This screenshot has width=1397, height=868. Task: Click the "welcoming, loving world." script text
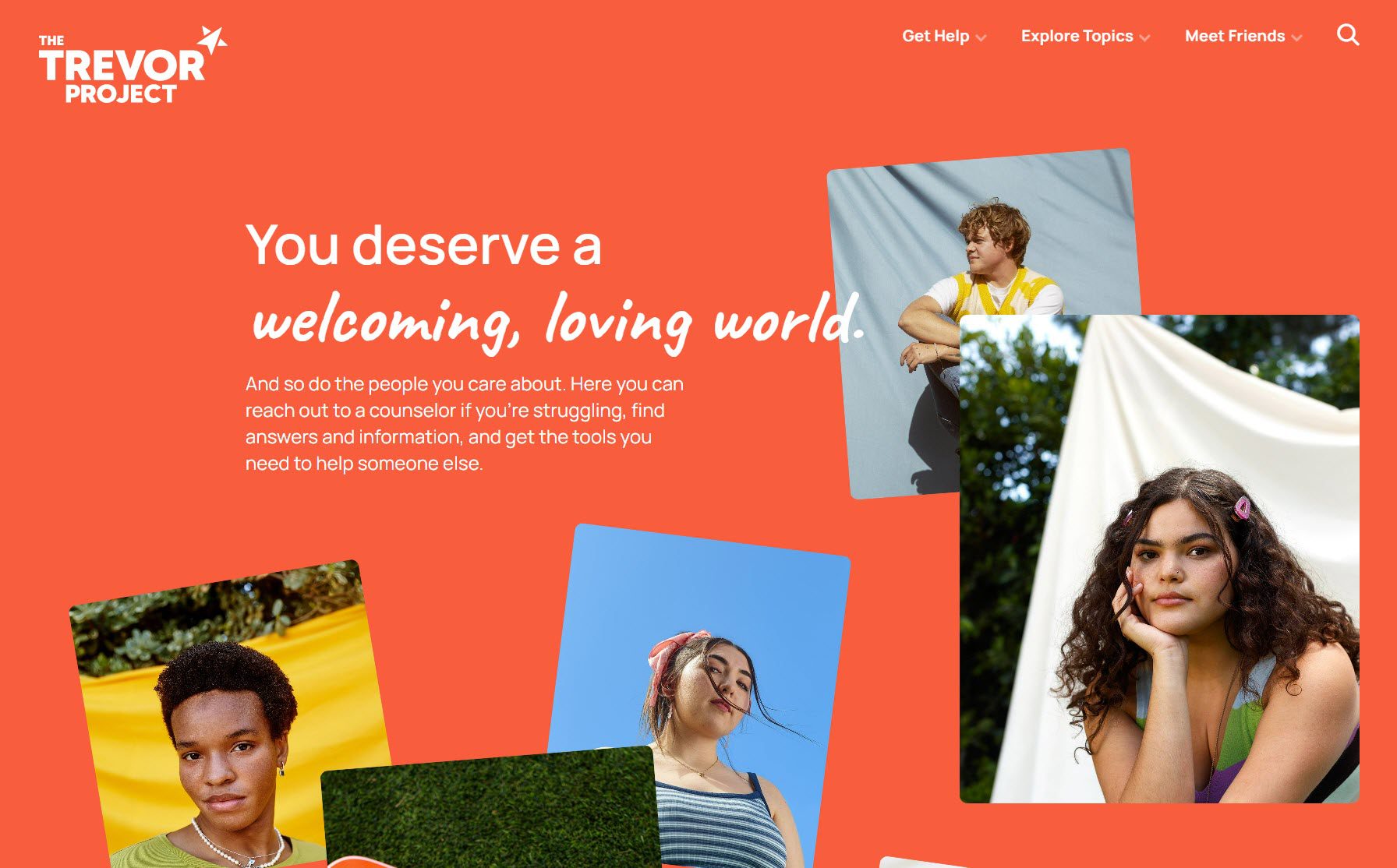tap(557, 321)
